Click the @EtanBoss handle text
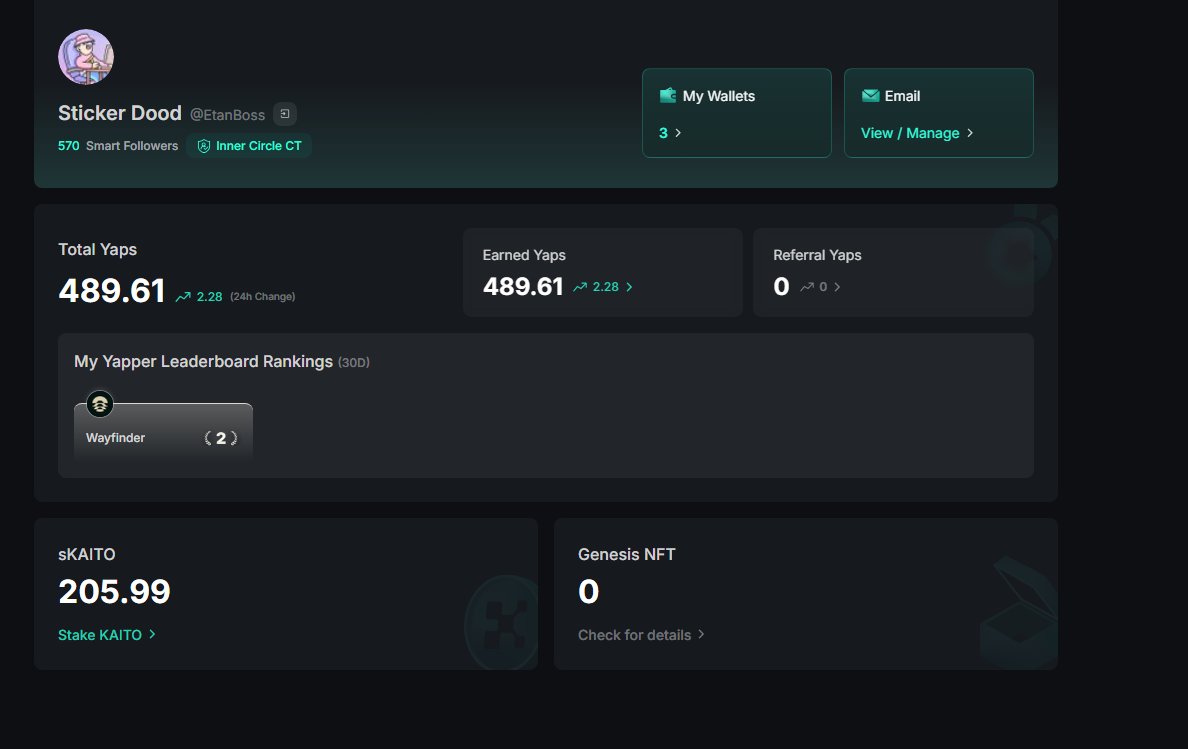Screen dimensions: 1188x749 coord(227,115)
